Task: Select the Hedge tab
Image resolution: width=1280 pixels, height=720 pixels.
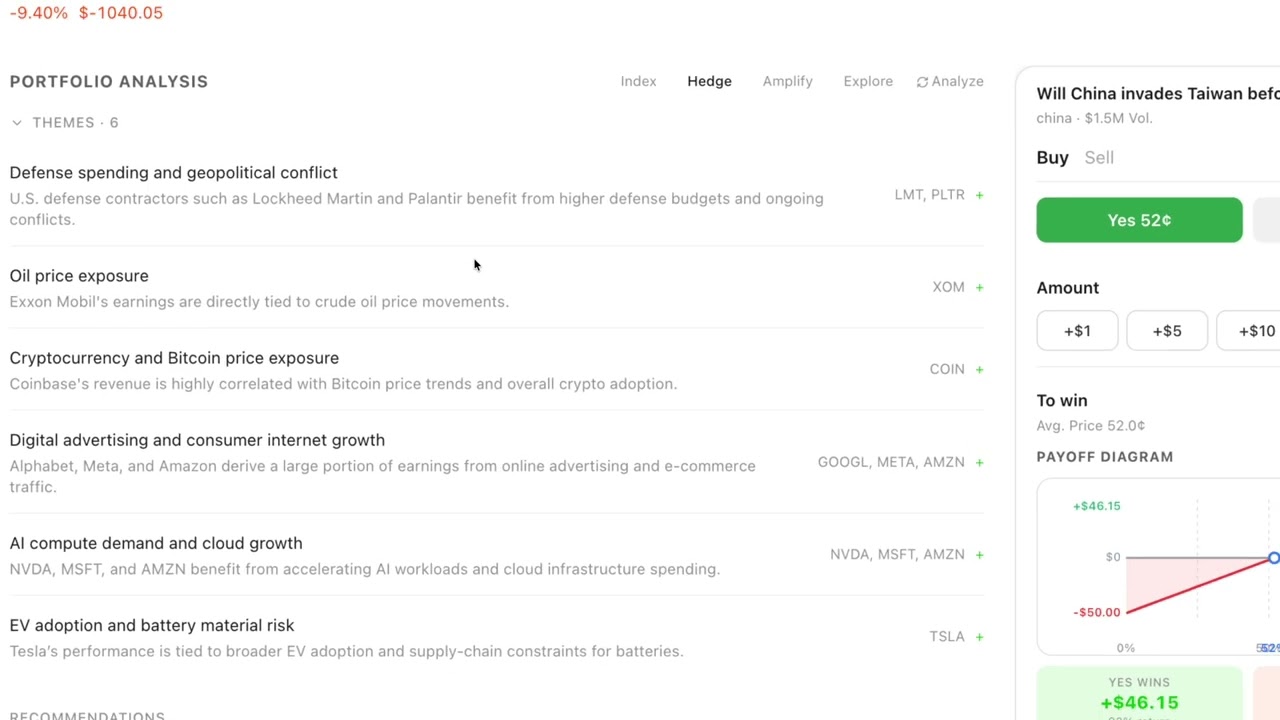Action: click(x=709, y=81)
